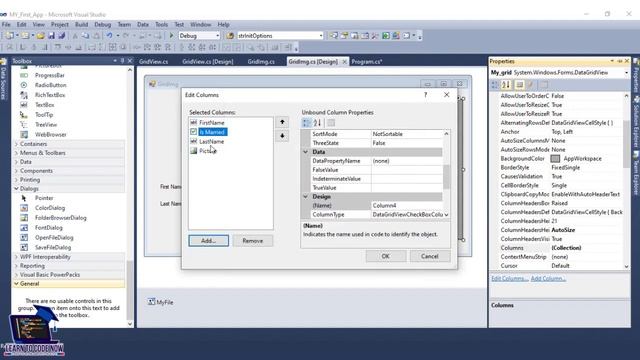Expand the Containers group in Toolbox
The image size is (640, 360).
pos(16,144)
